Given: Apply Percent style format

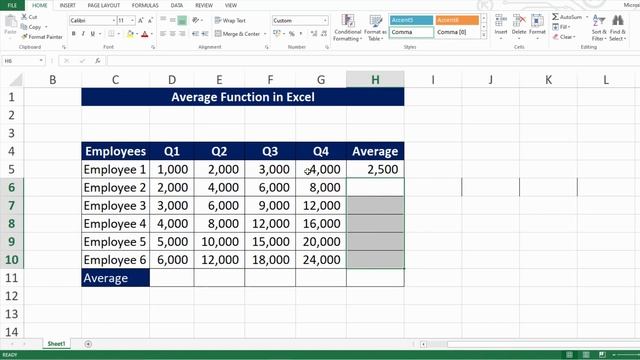Looking at the screenshot, I should pos(292,33).
